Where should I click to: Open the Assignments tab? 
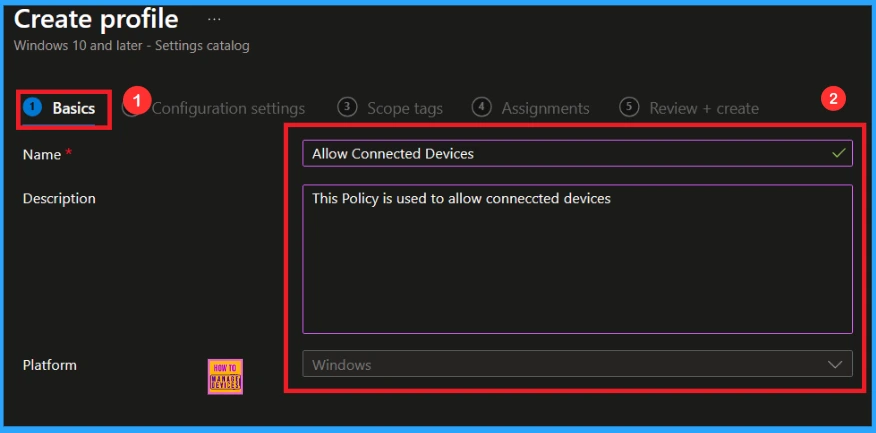(545, 108)
